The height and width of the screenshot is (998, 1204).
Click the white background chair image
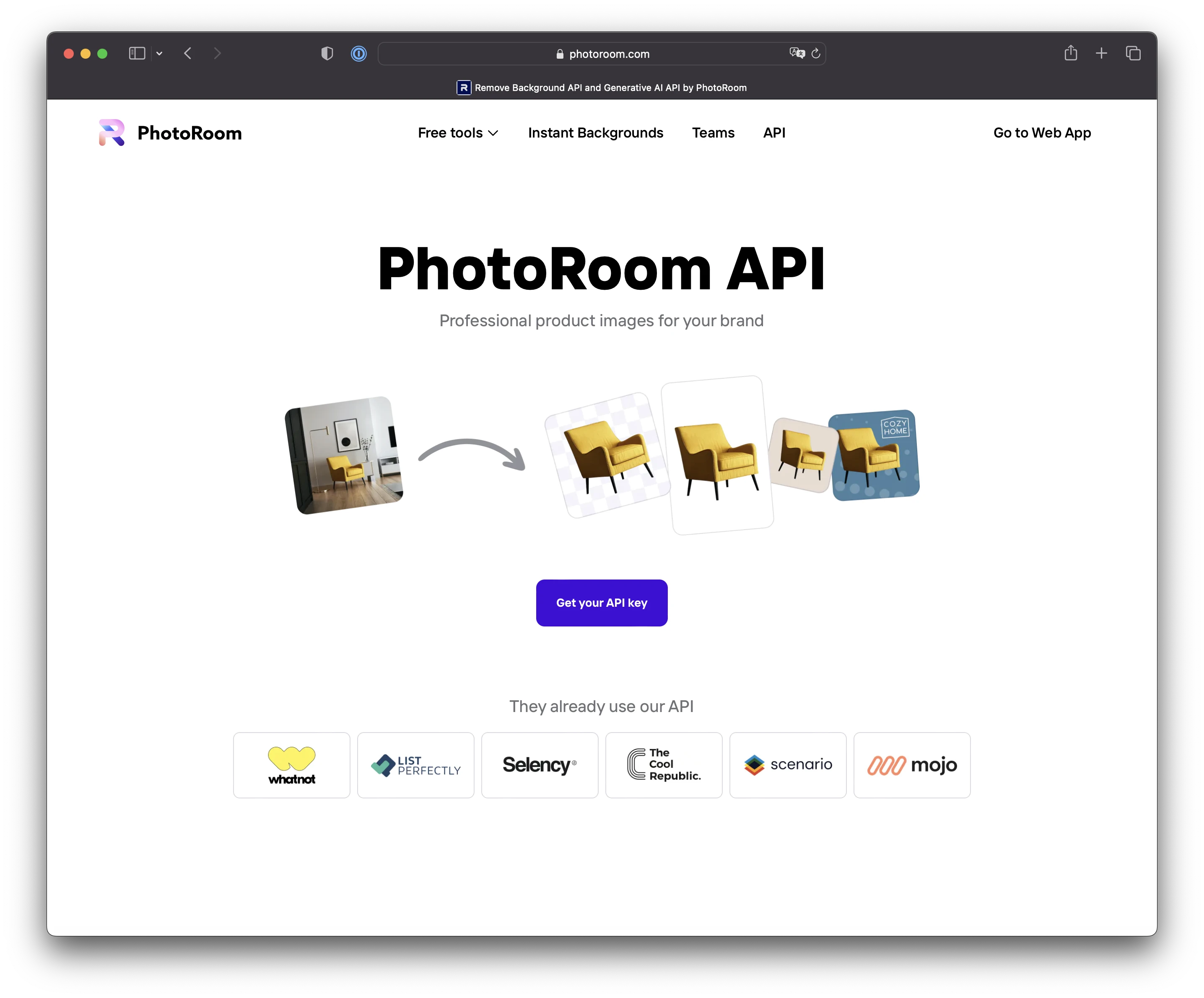click(717, 455)
